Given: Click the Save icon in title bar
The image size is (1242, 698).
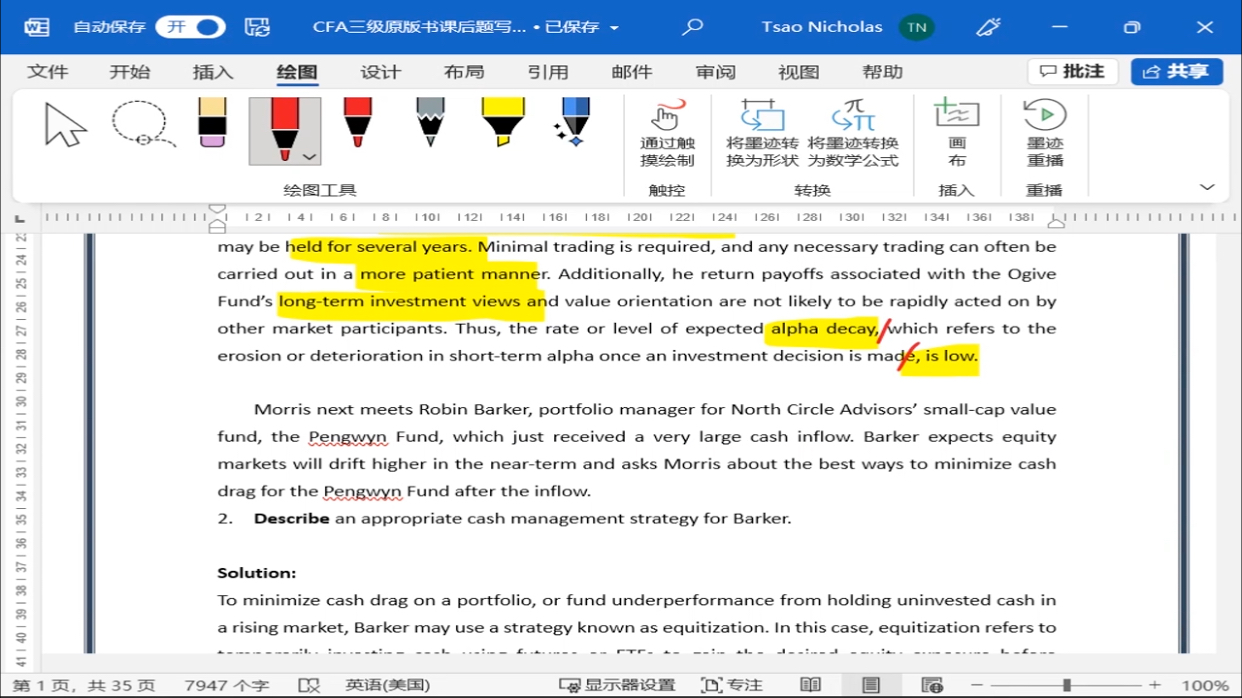Looking at the screenshot, I should point(257,27).
